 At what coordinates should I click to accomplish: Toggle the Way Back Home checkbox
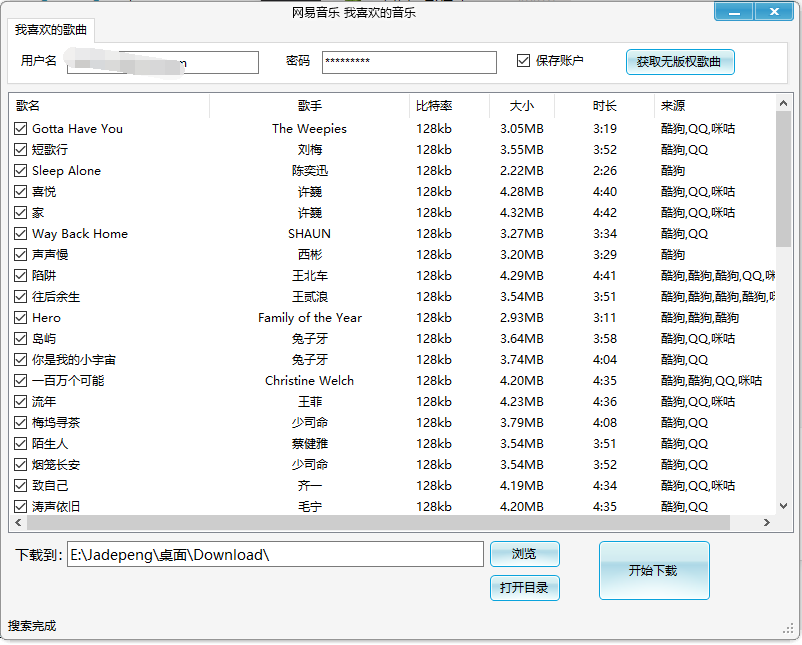[20, 233]
